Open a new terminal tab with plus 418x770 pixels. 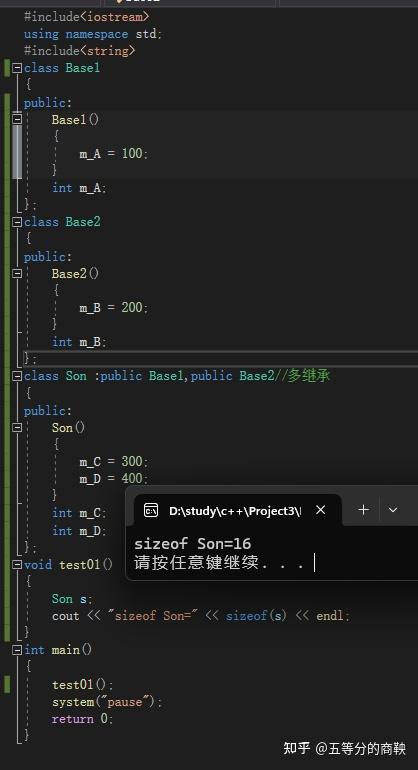pos(363,510)
